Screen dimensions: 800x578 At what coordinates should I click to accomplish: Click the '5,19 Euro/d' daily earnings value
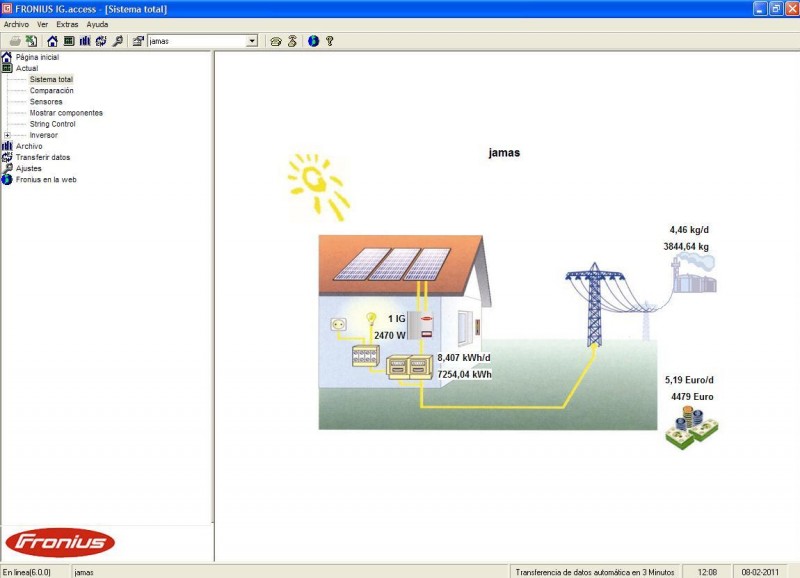tap(689, 380)
